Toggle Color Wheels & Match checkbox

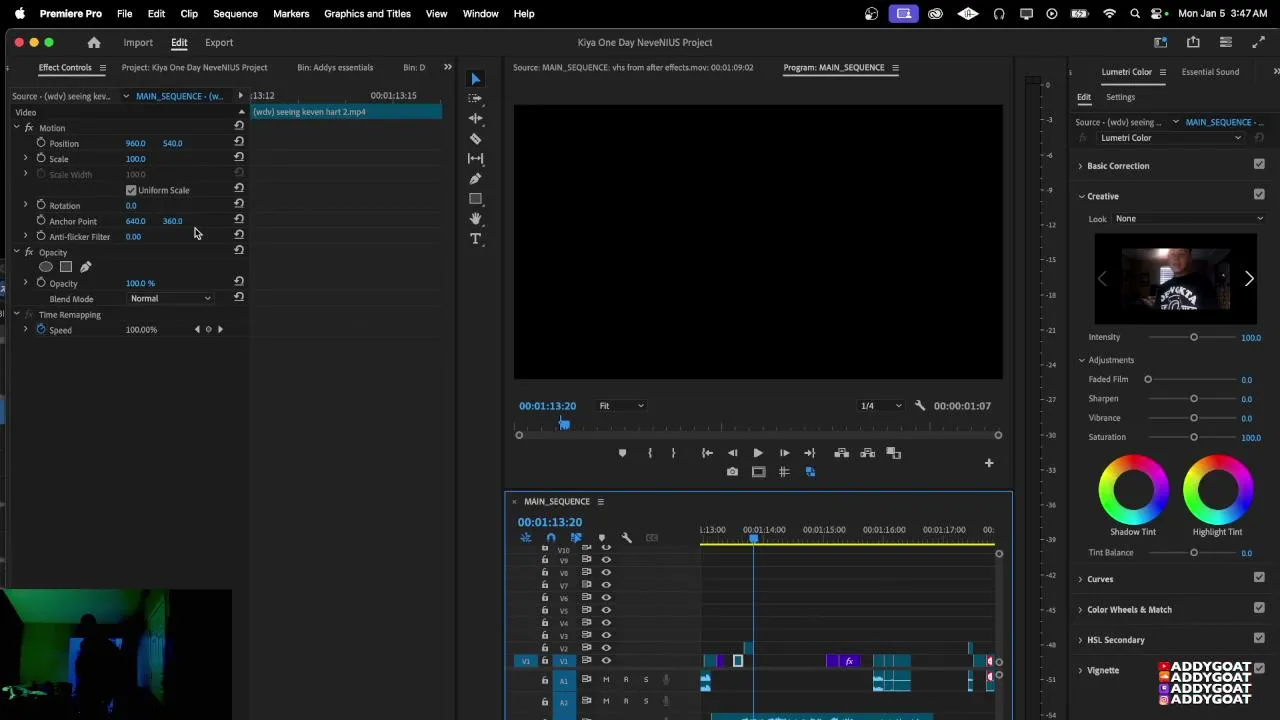(x=1259, y=608)
